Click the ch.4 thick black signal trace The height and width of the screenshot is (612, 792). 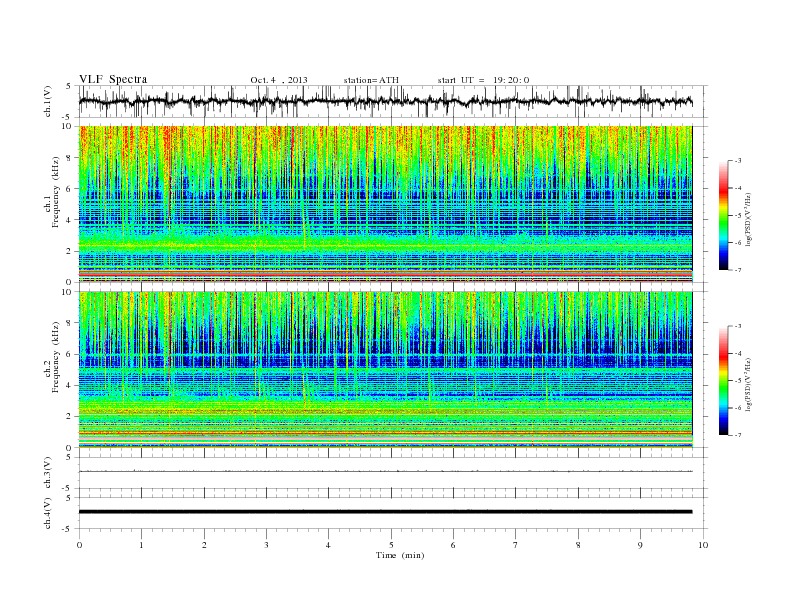click(385, 512)
